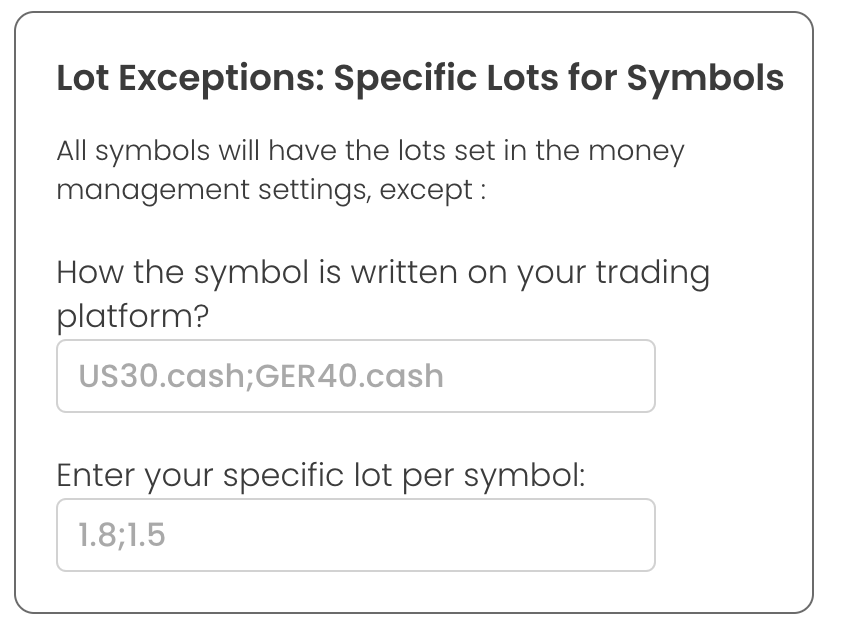
Task: Place cursor in the lot size text box
Action: pos(355,535)
